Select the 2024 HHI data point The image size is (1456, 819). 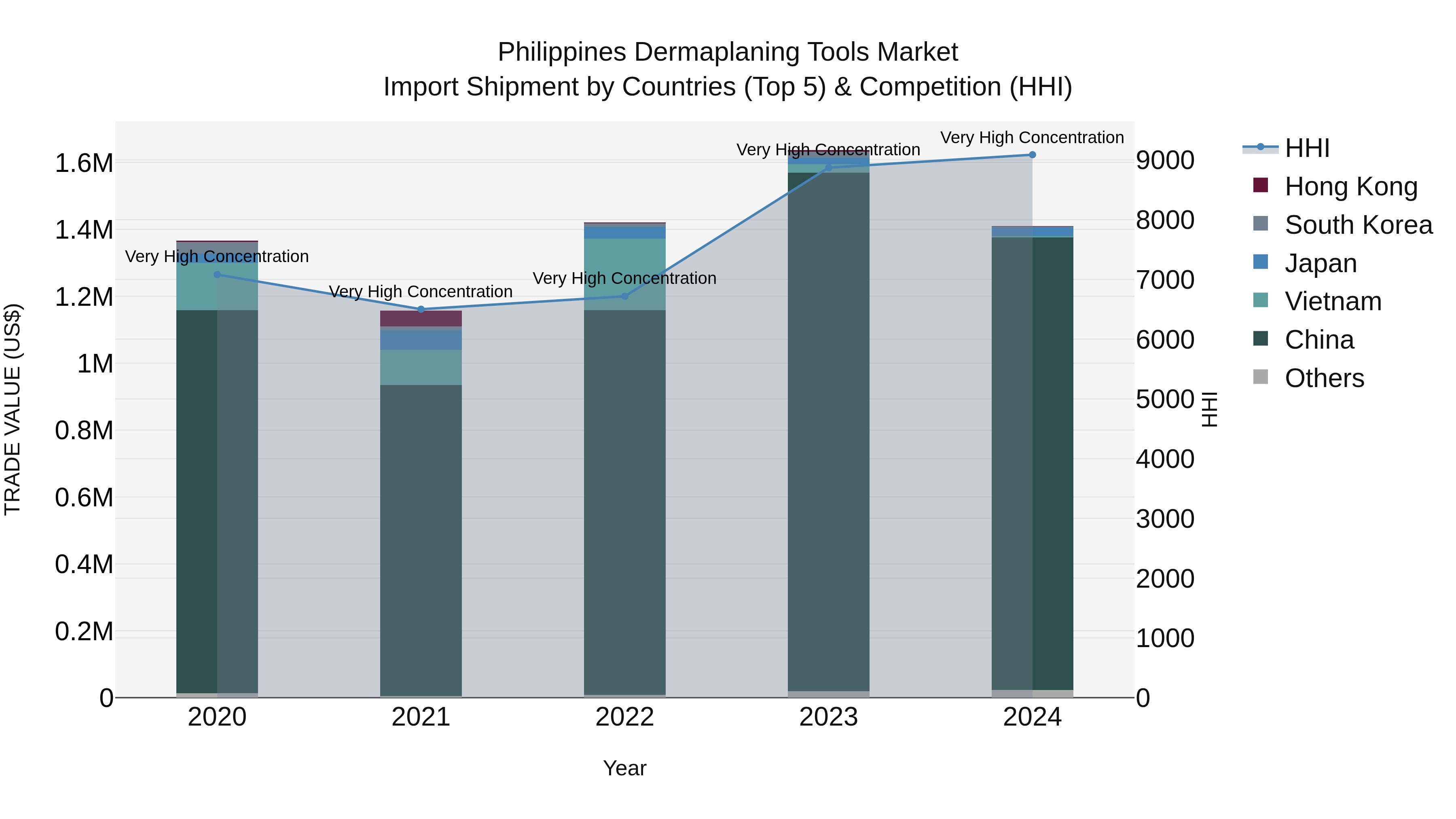(x=1032, y=155)
